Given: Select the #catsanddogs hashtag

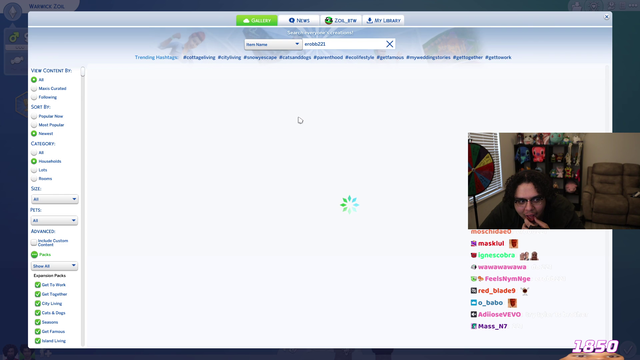Looking at the screenshot, I should [295, 58].
